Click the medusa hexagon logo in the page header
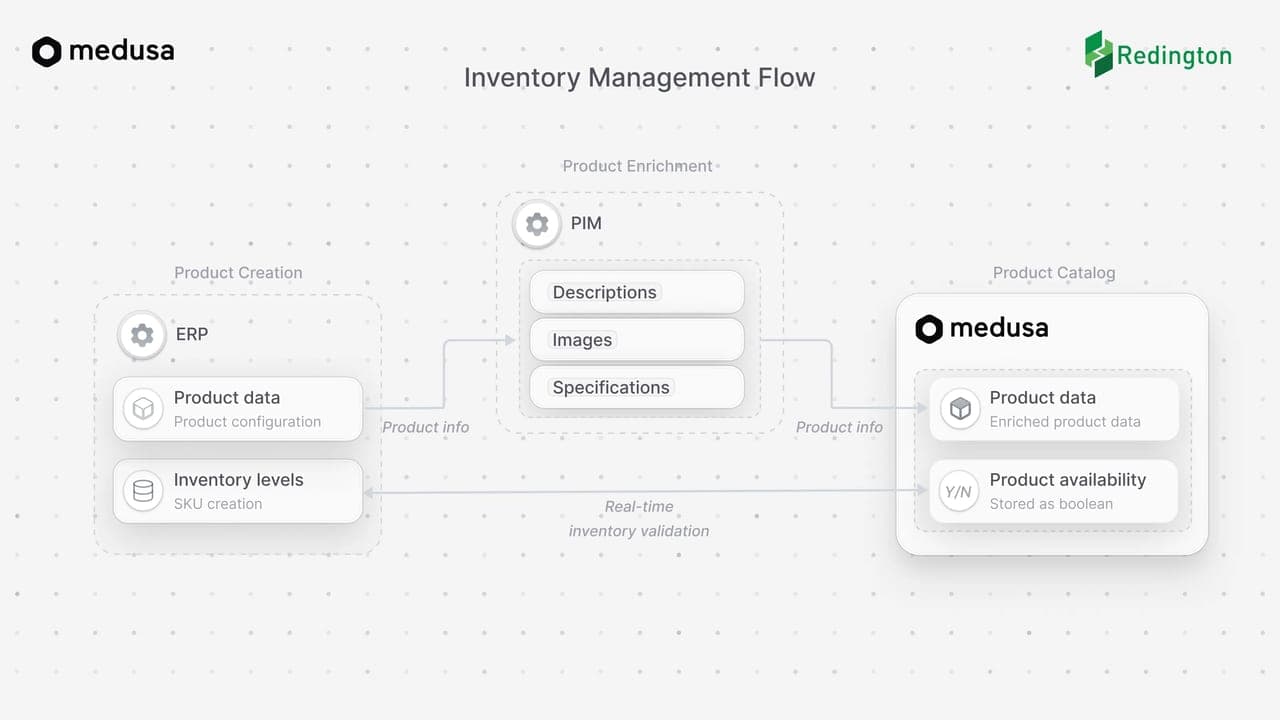 [47, 52]
